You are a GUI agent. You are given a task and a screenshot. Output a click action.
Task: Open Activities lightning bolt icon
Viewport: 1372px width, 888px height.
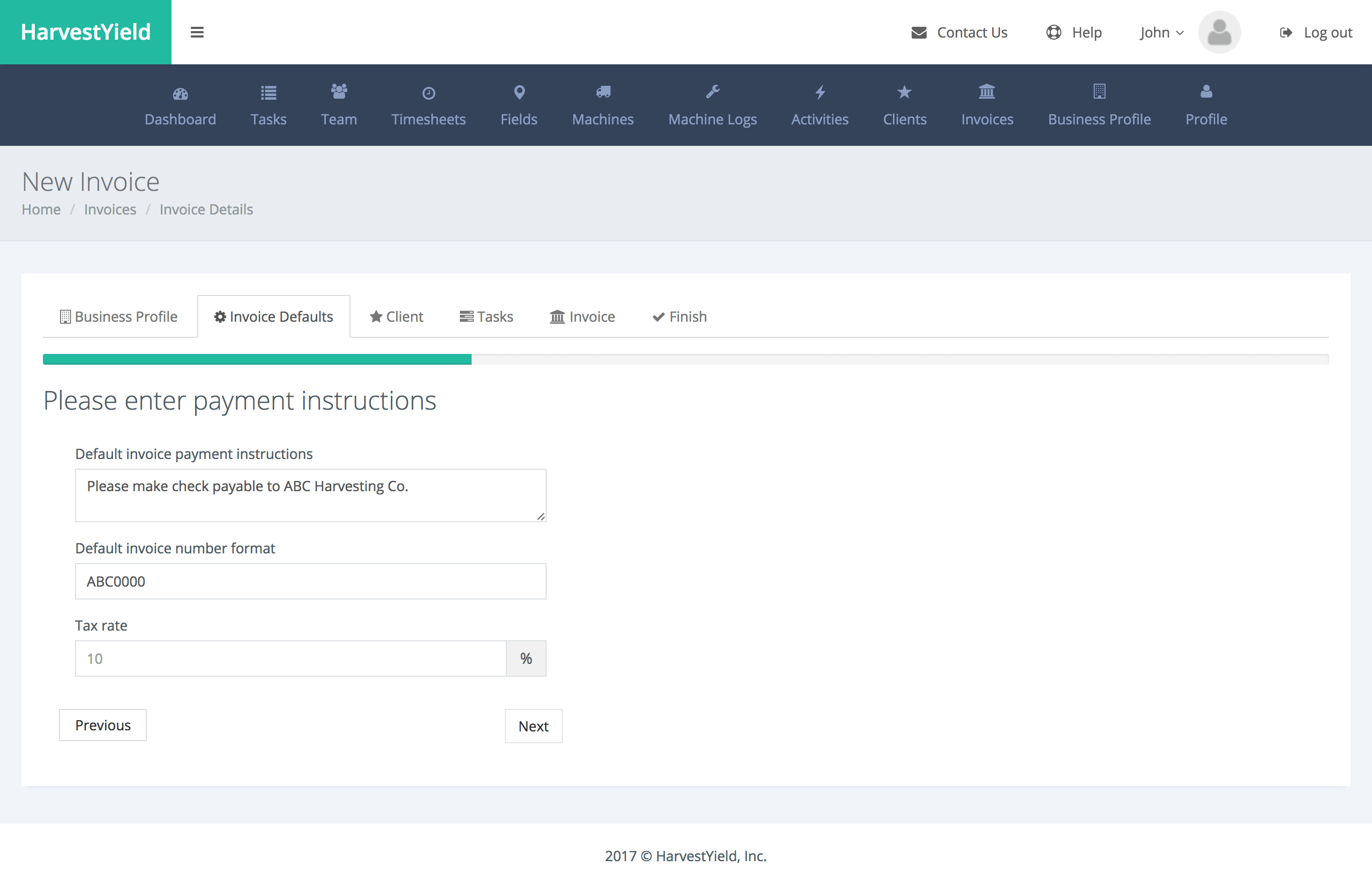pos(819,92)
